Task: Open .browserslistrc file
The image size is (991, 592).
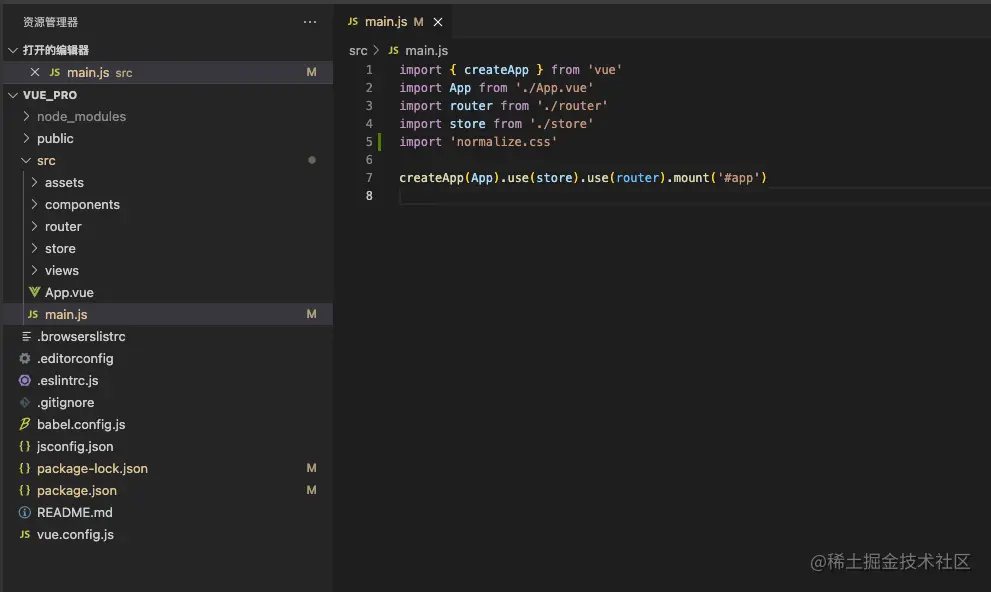Action: (x=81, y=336)
